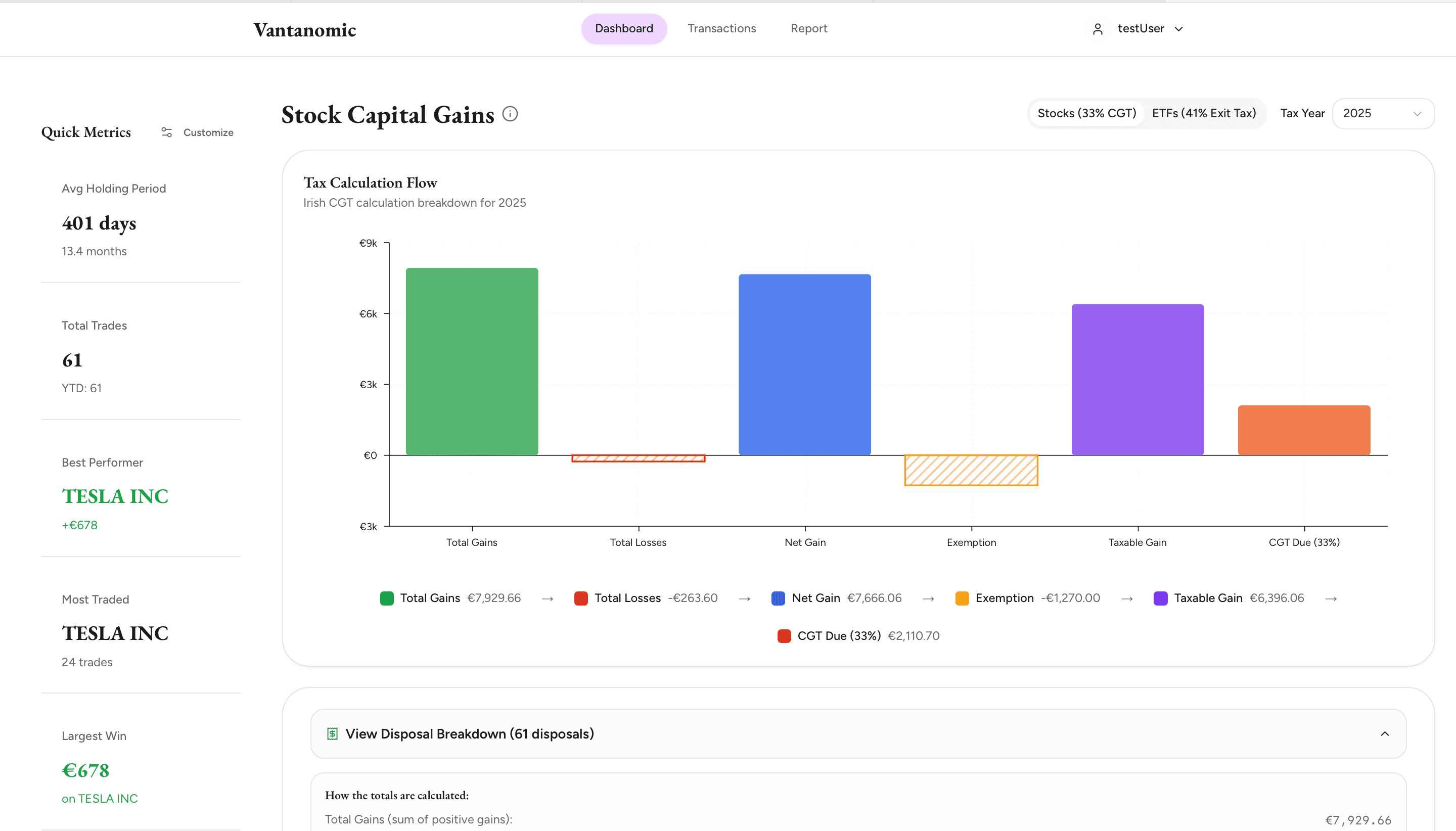Screen dimensions: 1456x831
Task: Select the Dashboard tab
Action: [x=624, y=28]
